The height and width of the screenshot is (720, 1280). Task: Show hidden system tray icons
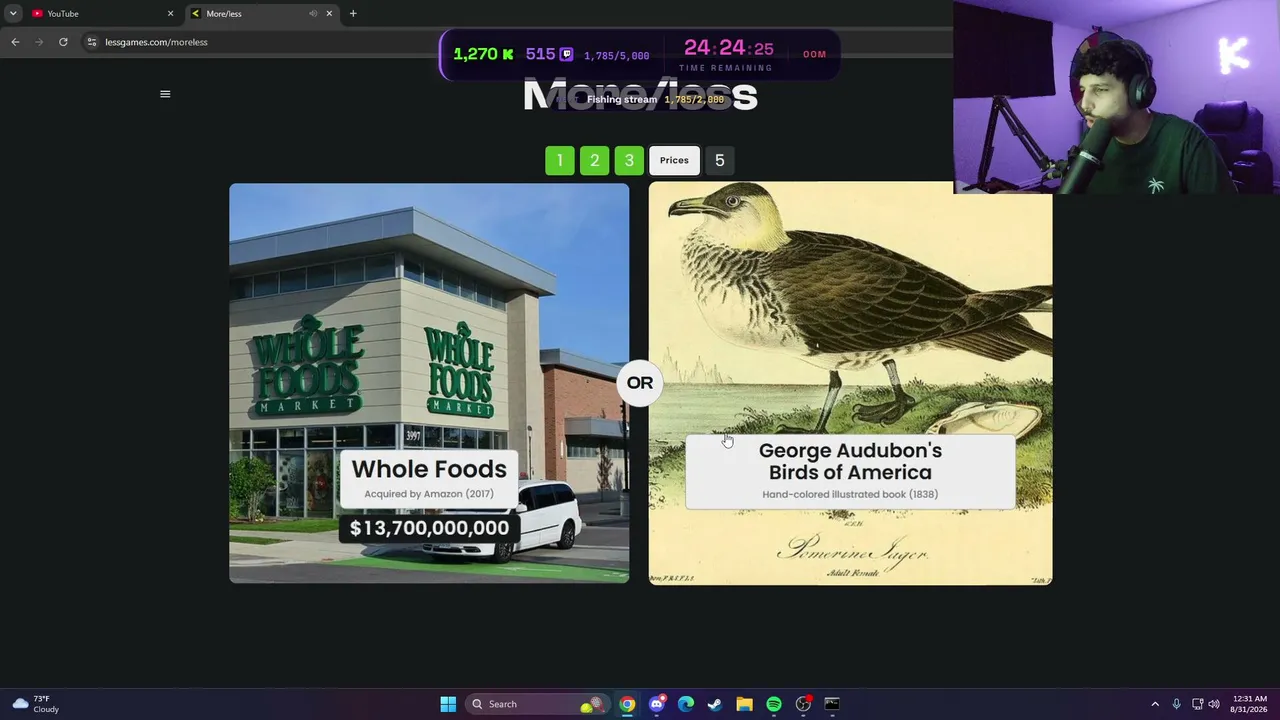(1155, 704)
